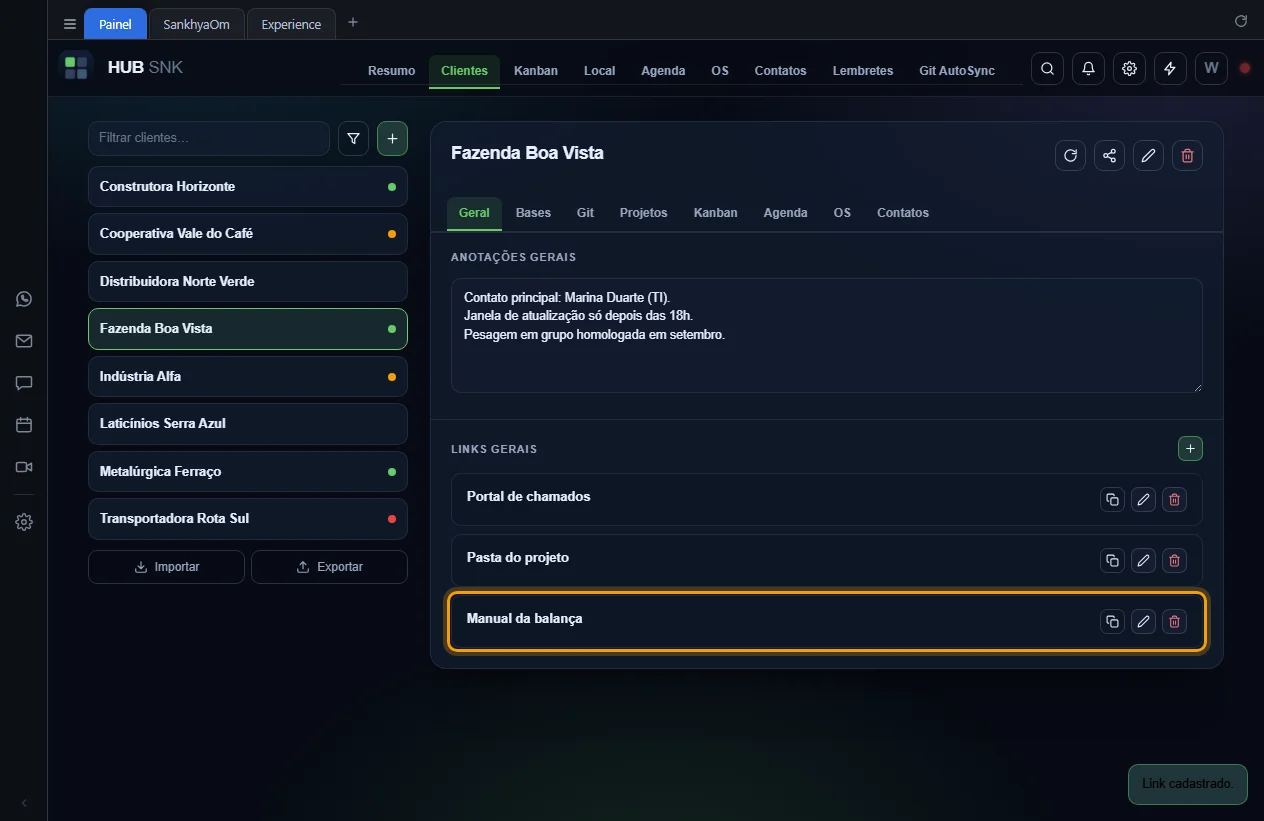Delete the Manual da balança link
The image size is (1264, 821).
[1174, 621]
